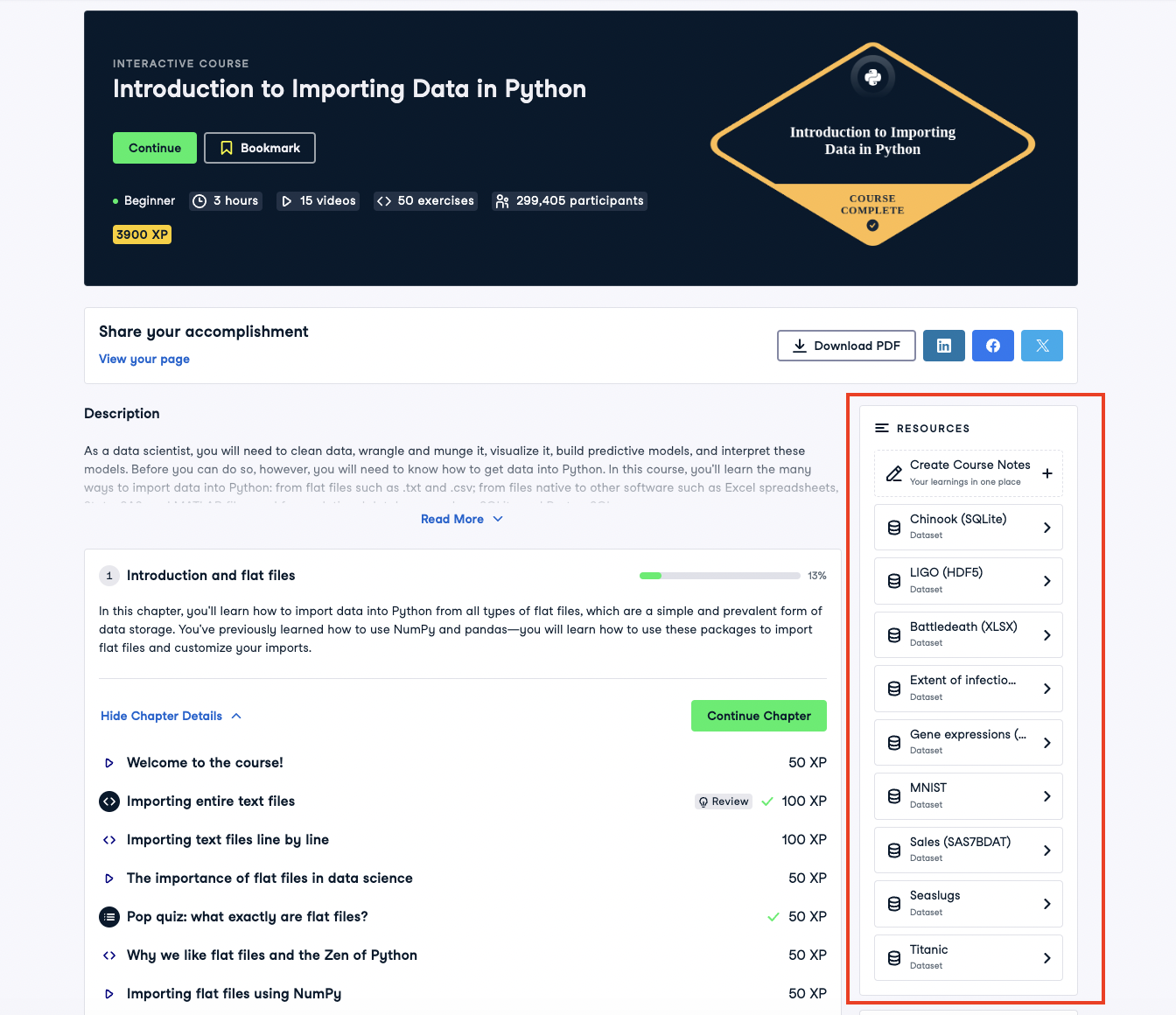Open Importing text files line by line
The width and height of the screenshot is (1176, 1015).
[x=227, y=840]
